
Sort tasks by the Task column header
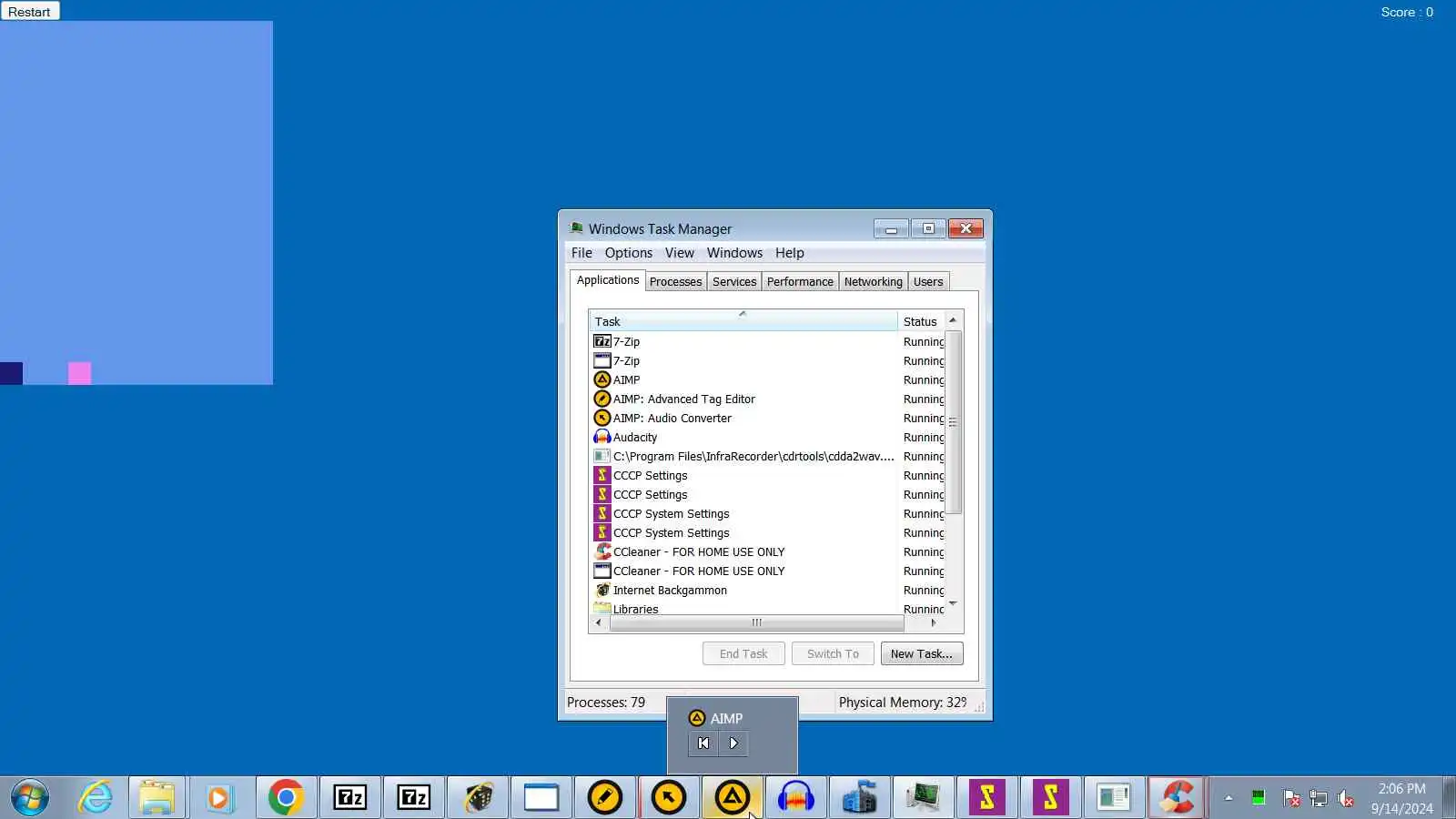(743, 321)
